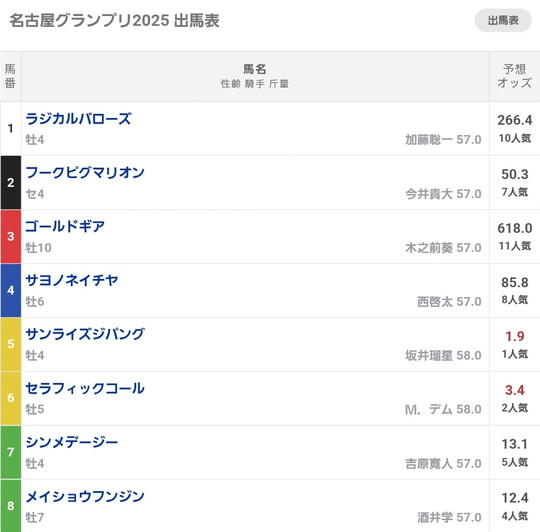
Task: Open horse メイショウフンジン link
Action: click(x=85, y=496)
